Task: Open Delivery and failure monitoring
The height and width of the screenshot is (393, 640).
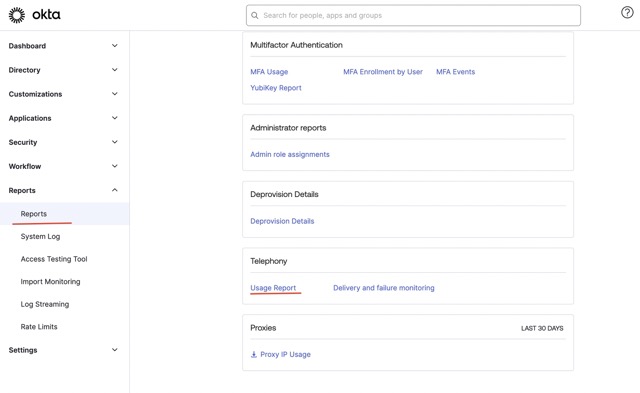Action: click(x=384, y=288)
